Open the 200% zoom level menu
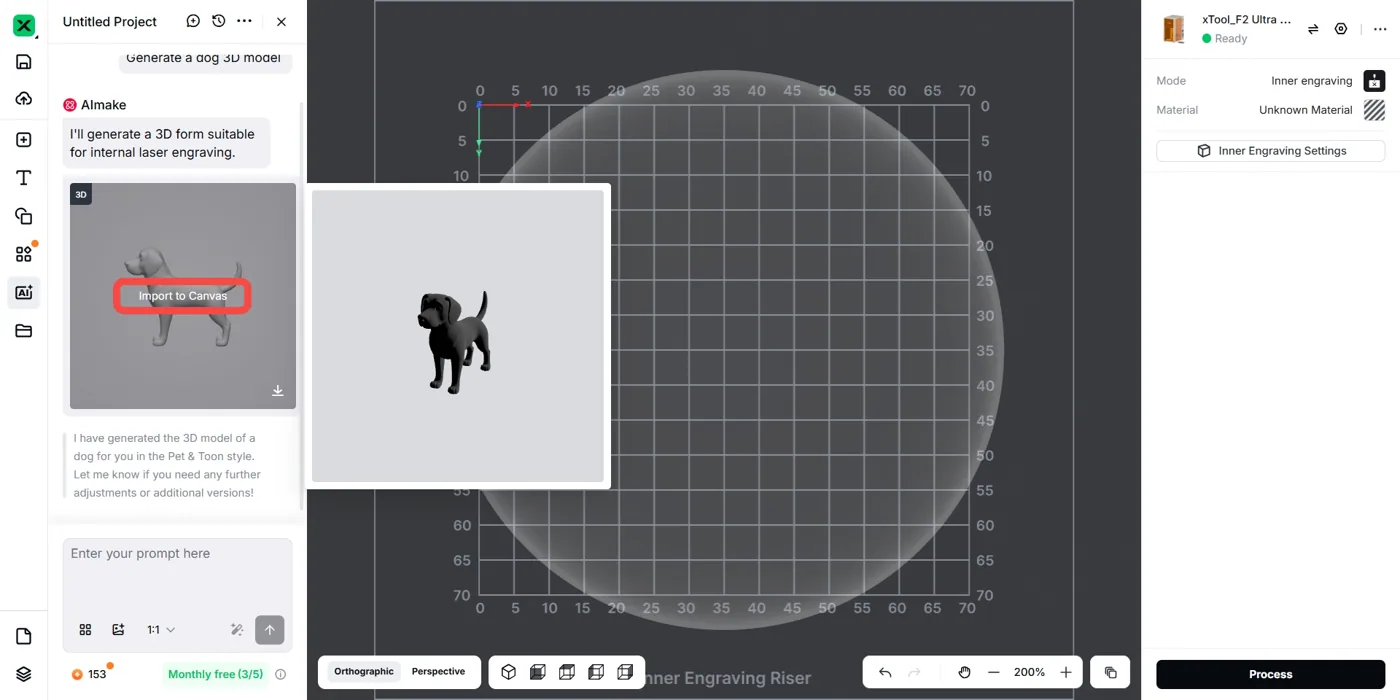This screenshot has height=700, width=1400. 1029,673
